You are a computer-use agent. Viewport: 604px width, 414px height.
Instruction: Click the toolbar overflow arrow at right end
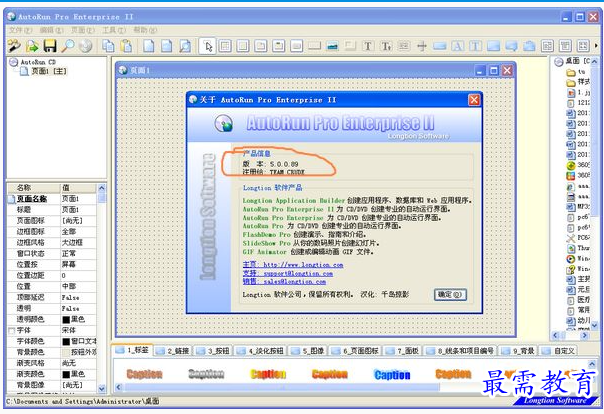tap(596, 46)
